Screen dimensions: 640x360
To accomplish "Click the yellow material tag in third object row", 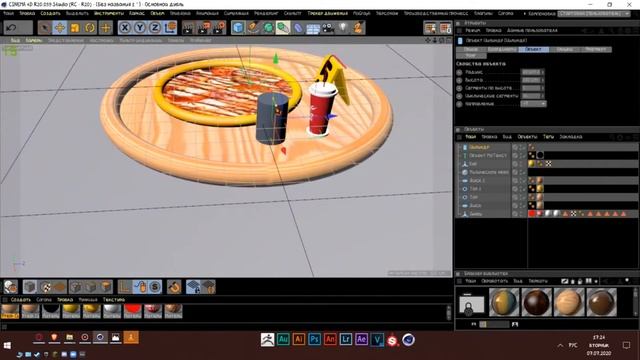I will tap(531, 164).
